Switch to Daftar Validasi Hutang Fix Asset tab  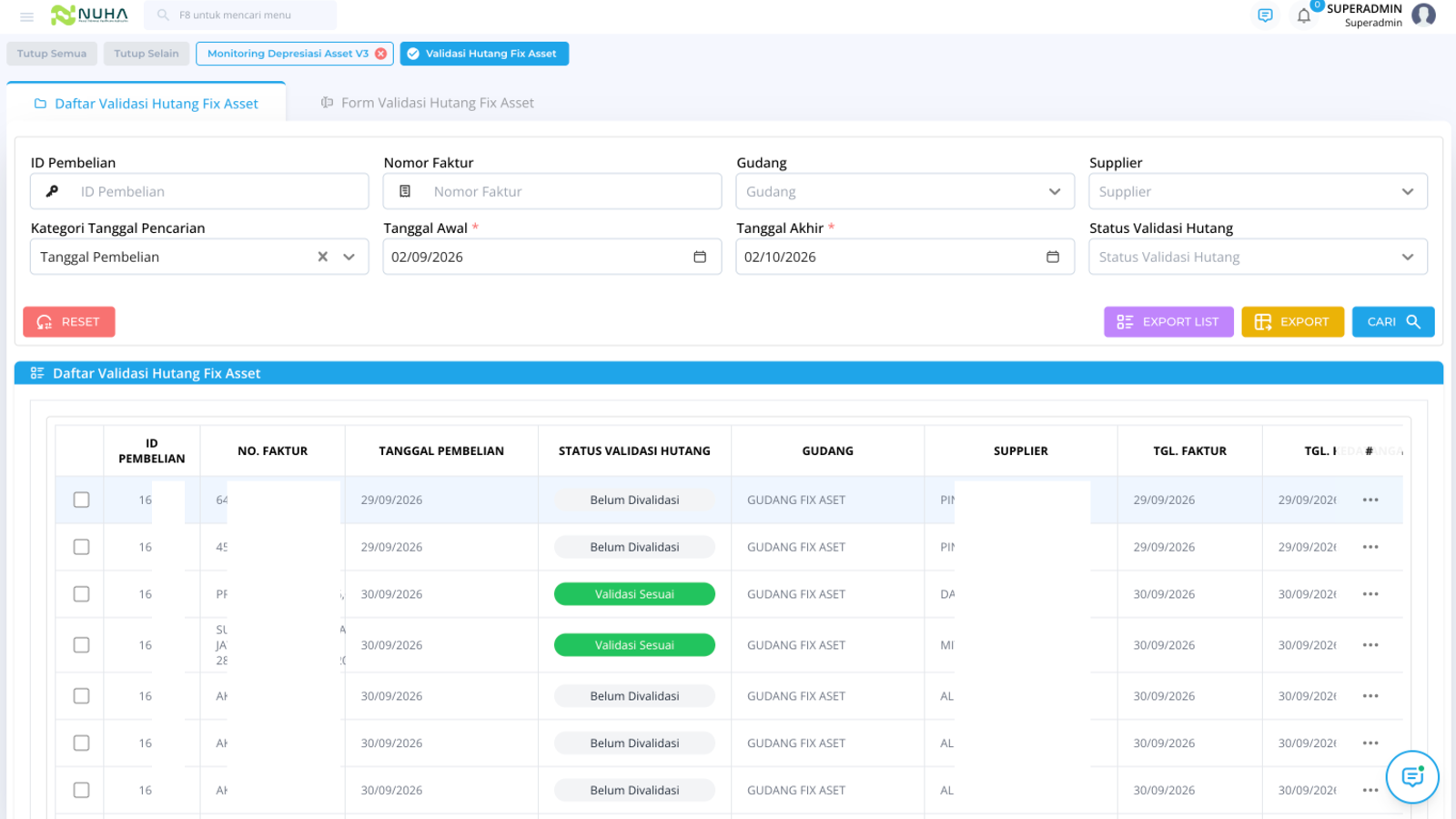pos(147,104)
